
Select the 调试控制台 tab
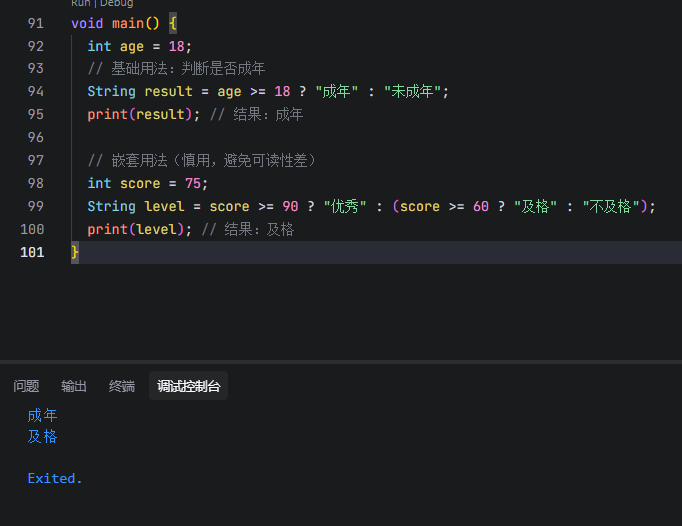coord(188,386)
